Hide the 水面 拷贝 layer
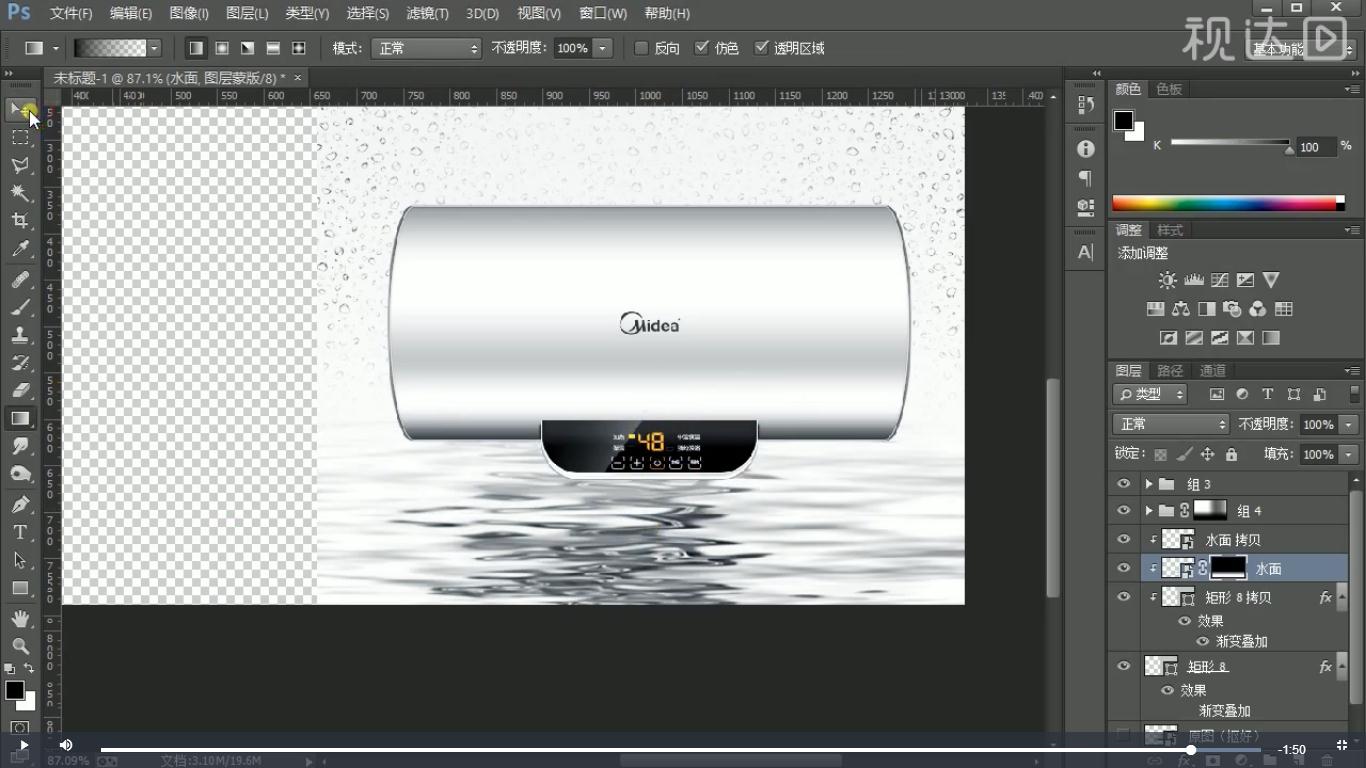This screenshot has width=1366, height=768. 1124,539
